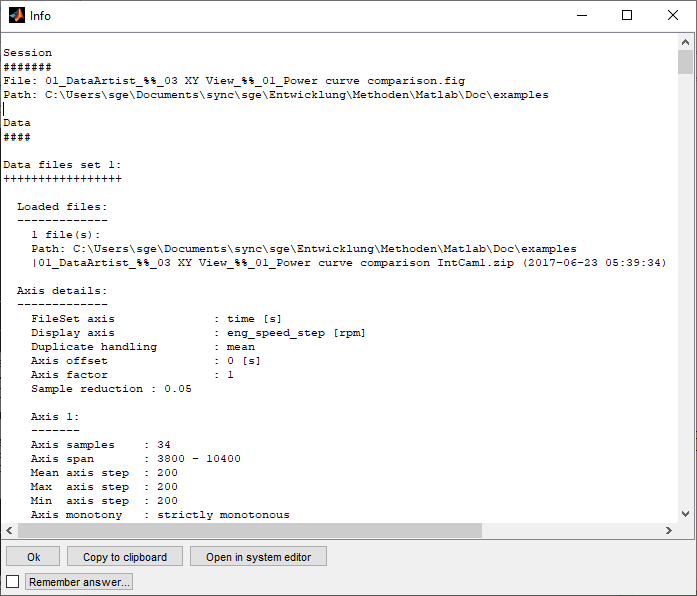Close the Info window
Screen dimensions: 697x596
pyautogui.click(x=673, y=16)
